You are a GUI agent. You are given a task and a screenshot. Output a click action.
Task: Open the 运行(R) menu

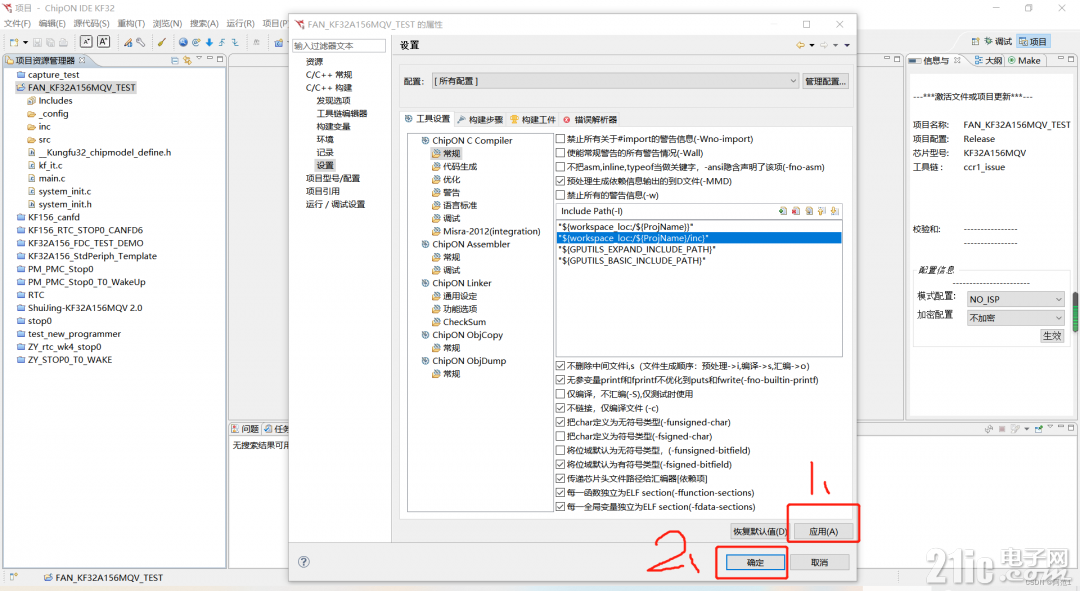pyautogui.click(x=240, y=23)
